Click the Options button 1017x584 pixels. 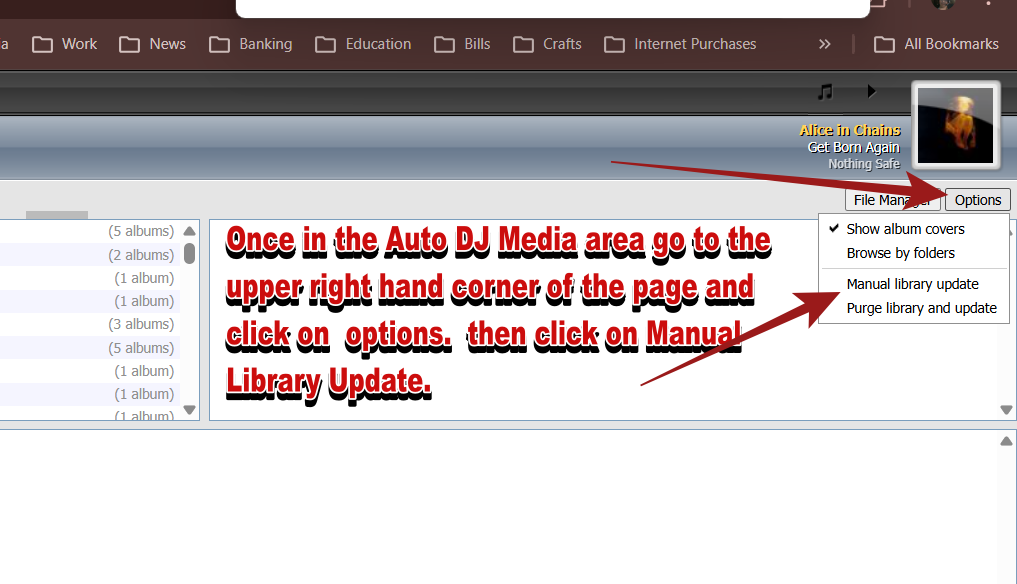(977, 200)
